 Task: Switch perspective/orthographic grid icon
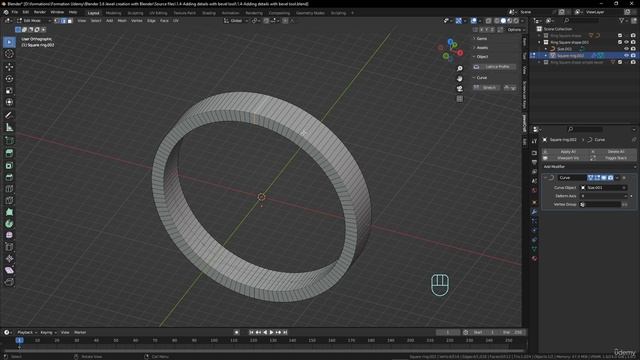460,99
